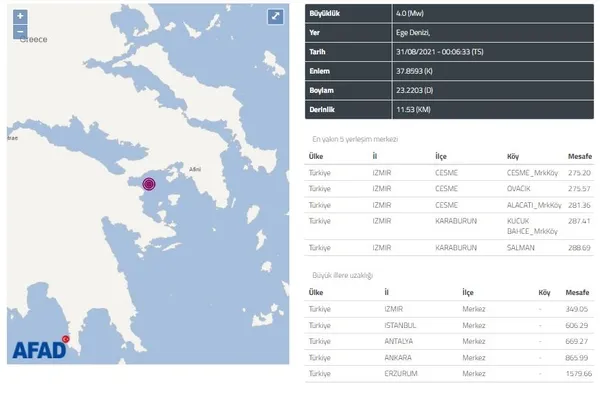This screenshot has height=405, width=600.
Task: Select the distance value 275.57
Action: point(579,188)
